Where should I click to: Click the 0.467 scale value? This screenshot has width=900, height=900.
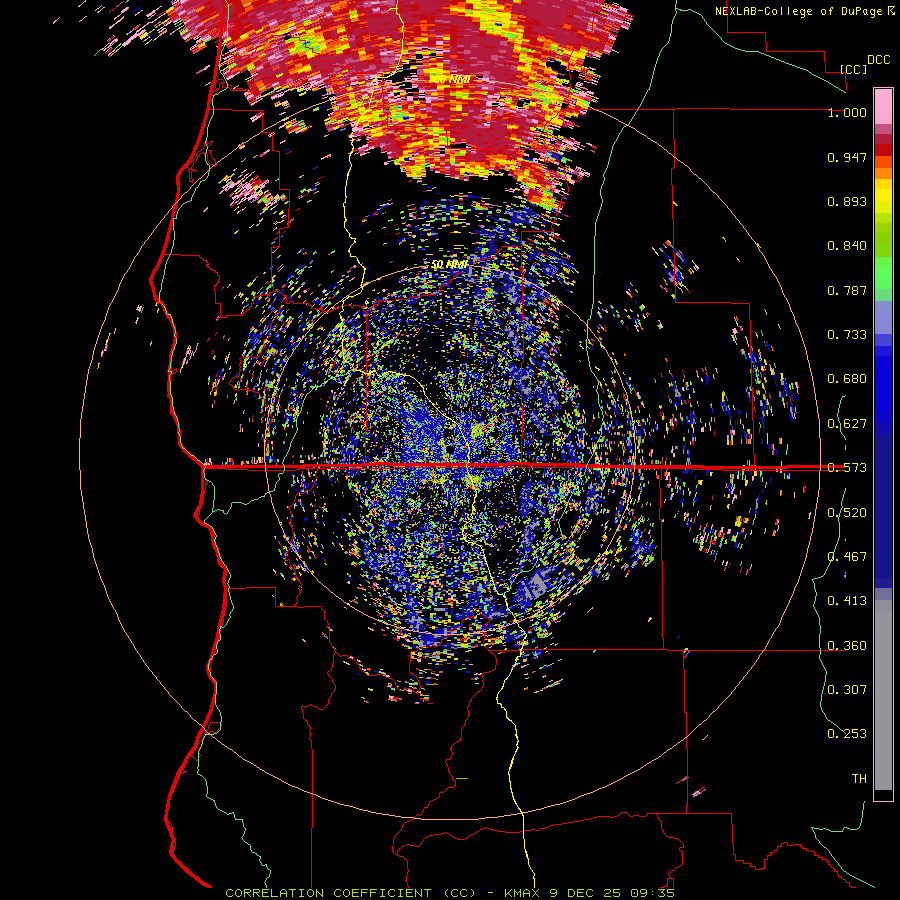[x=847, y=557]
